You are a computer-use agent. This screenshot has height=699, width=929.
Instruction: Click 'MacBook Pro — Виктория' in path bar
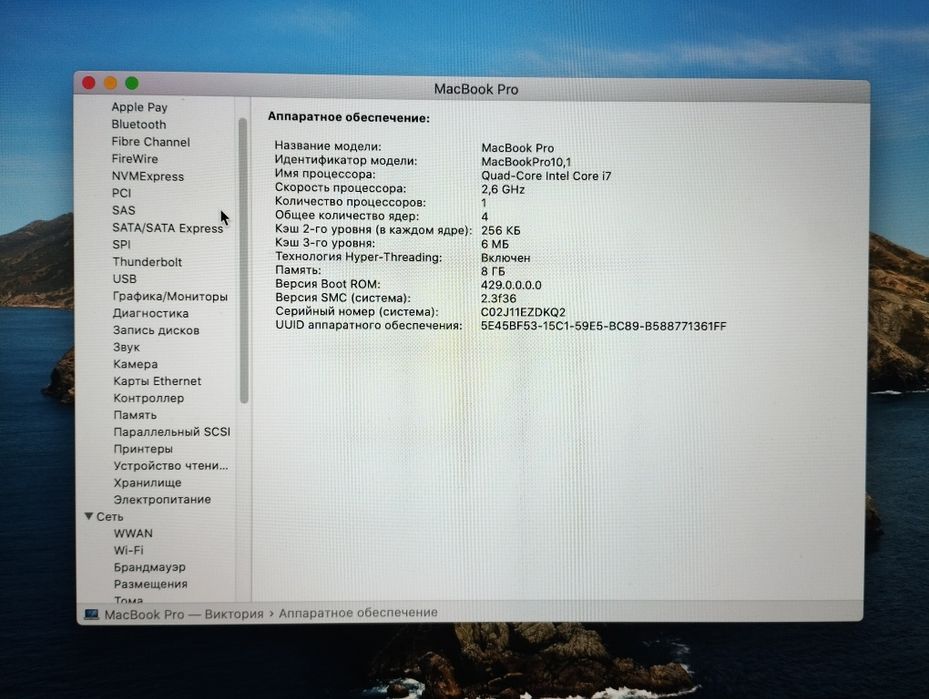(x=184, y=614)
